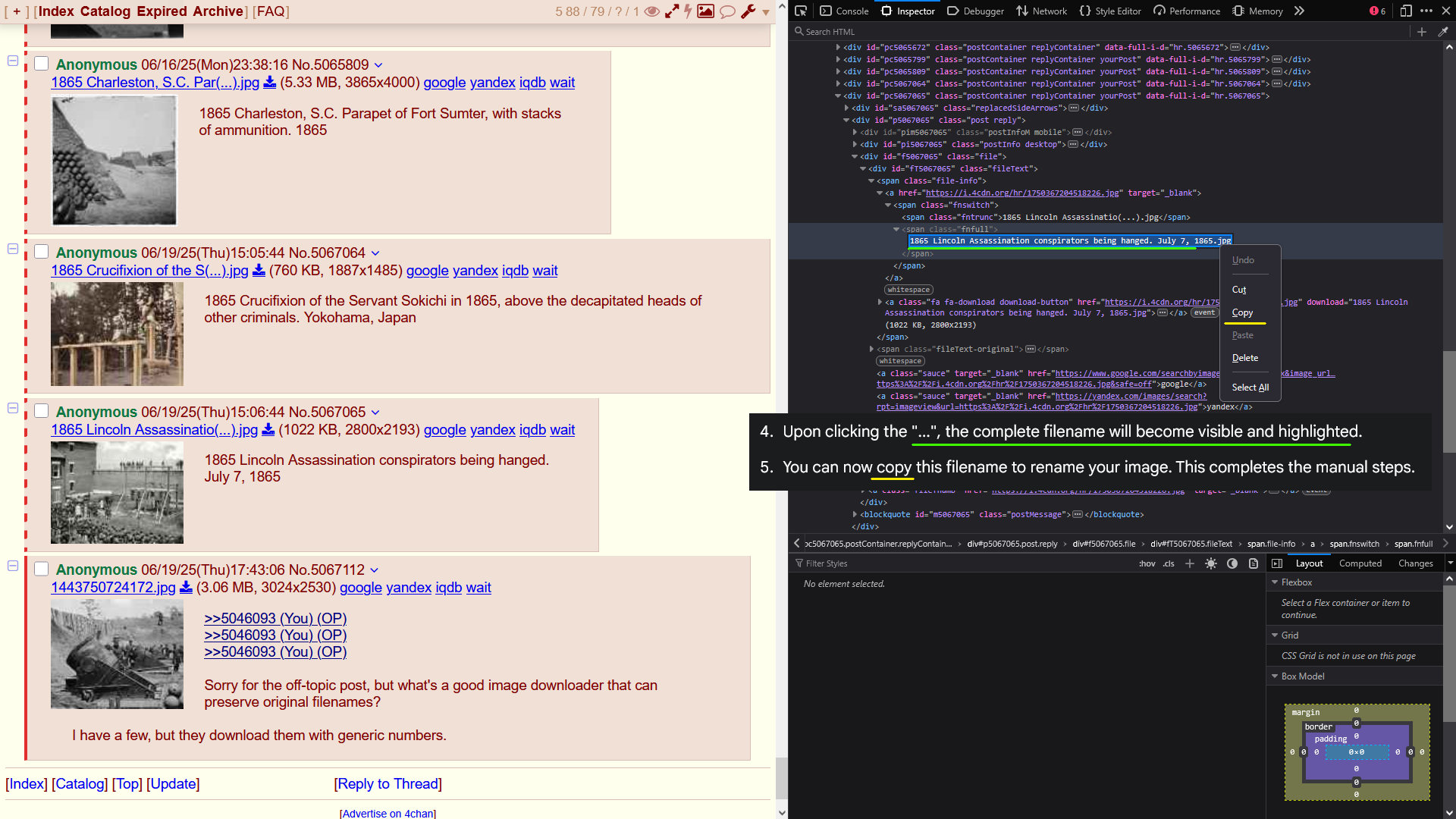This screenshot has width=1456, height=819.
Task: Toggle light color scheme simulation sun icon
Action: click(1211, 563)
